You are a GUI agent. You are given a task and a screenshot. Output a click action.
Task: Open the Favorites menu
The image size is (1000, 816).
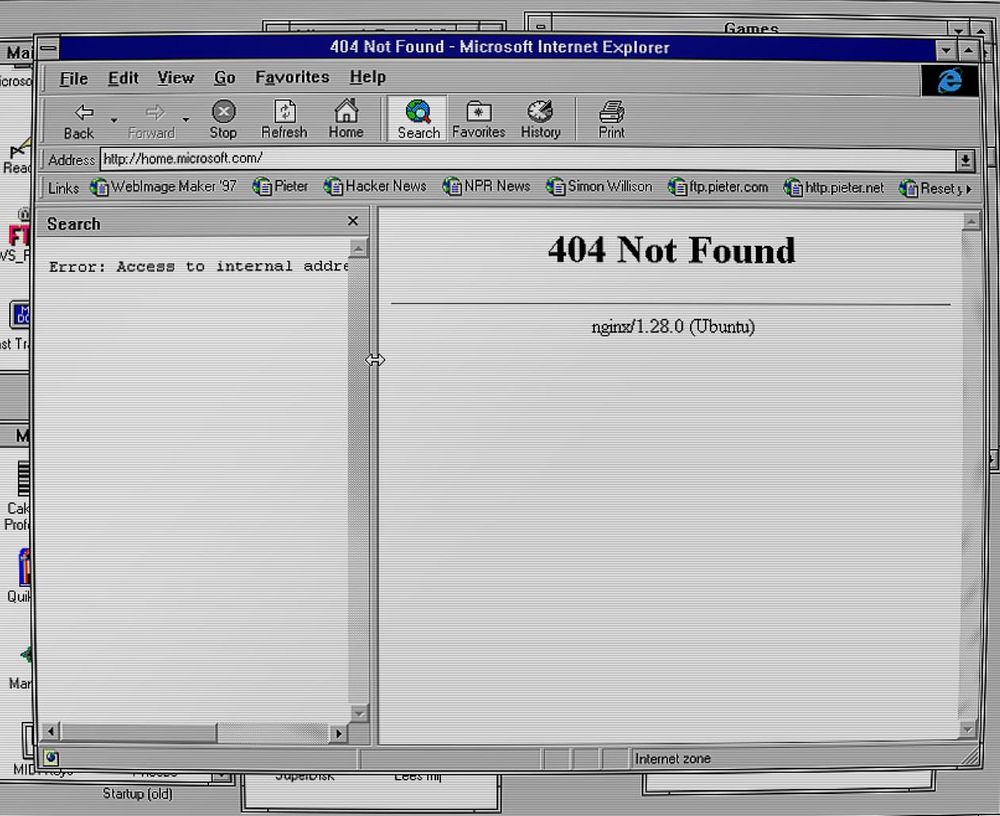292,77
